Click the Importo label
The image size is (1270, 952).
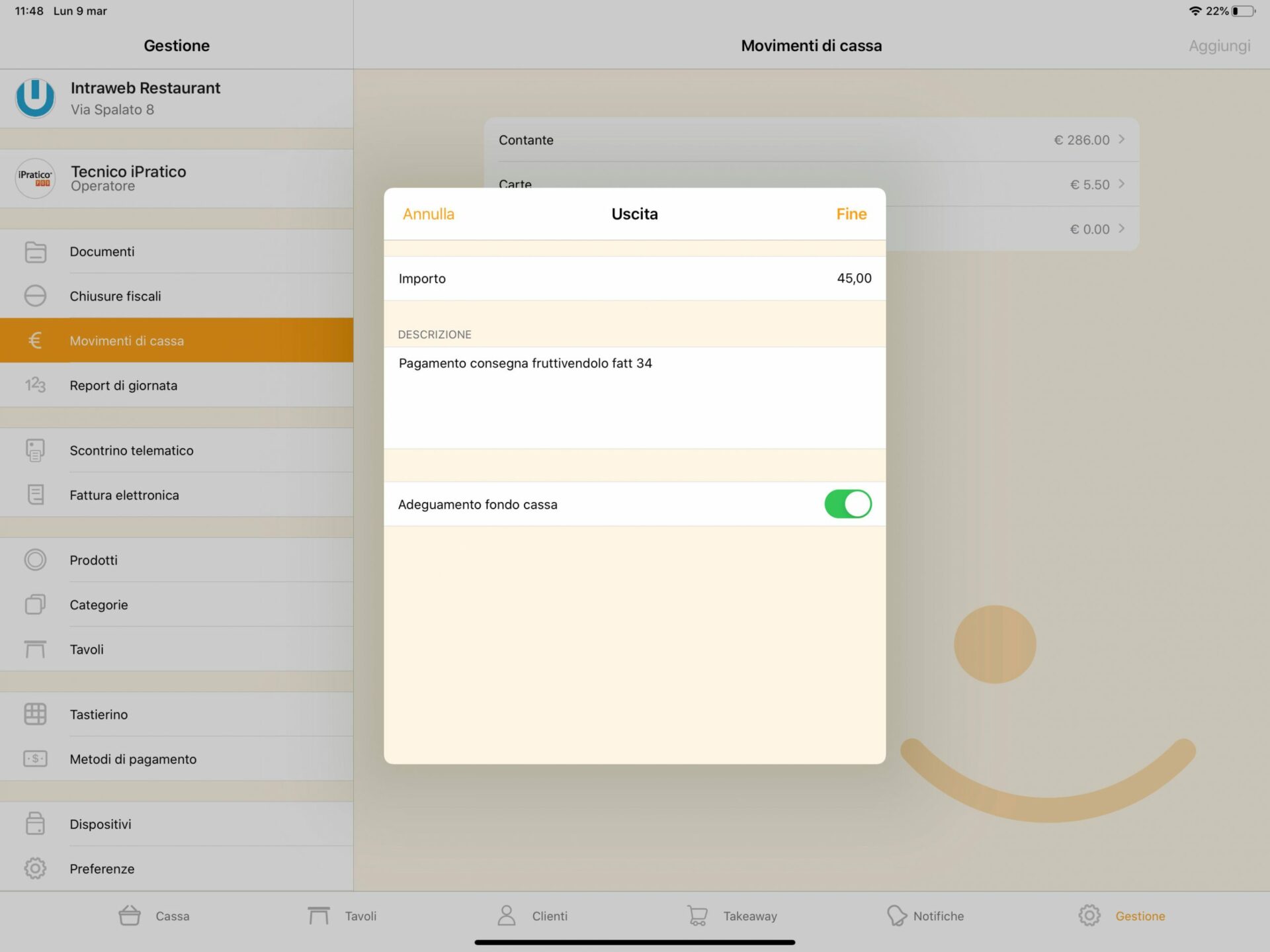422,279
